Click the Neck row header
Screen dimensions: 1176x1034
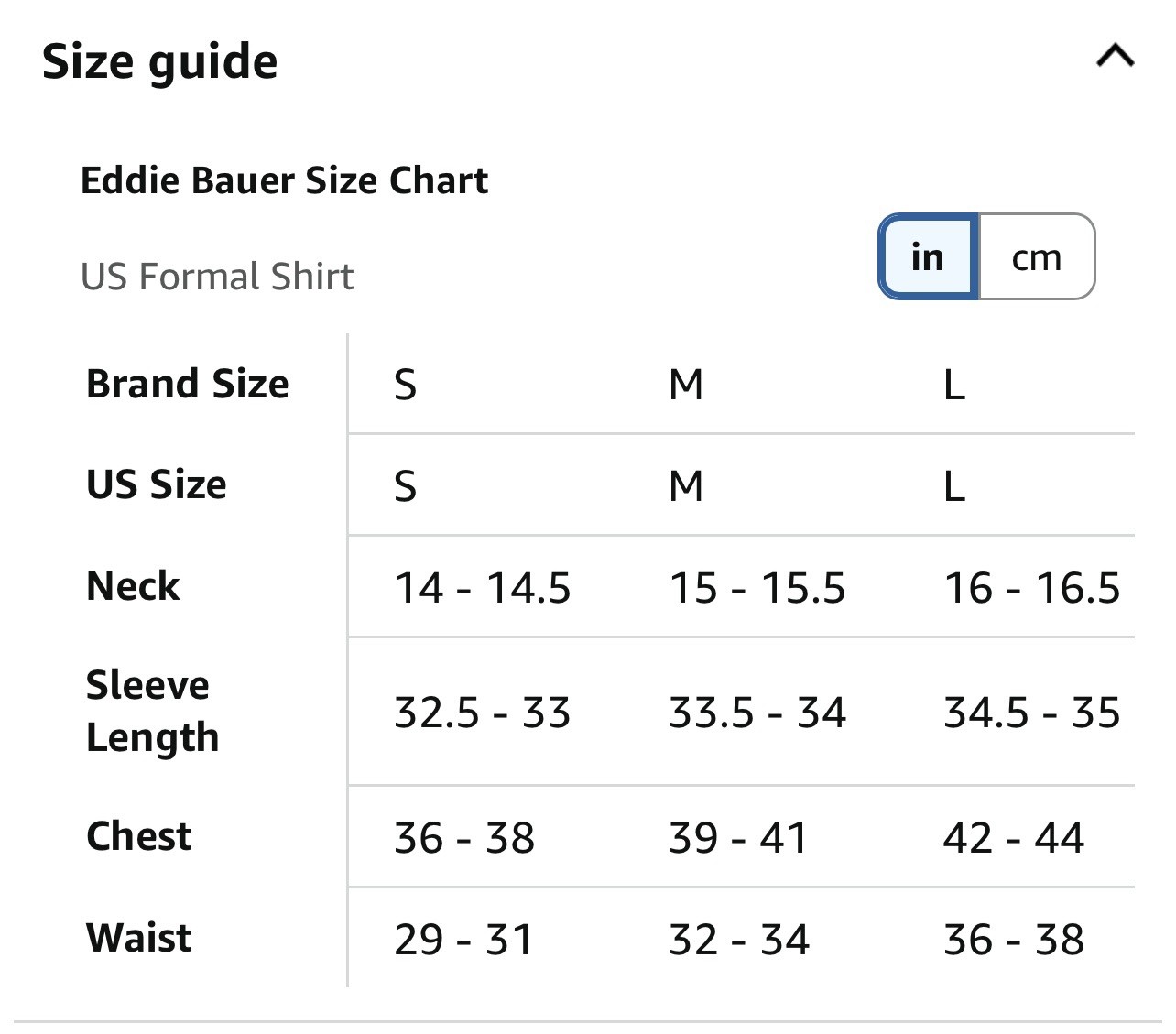(x=133, y=585)
